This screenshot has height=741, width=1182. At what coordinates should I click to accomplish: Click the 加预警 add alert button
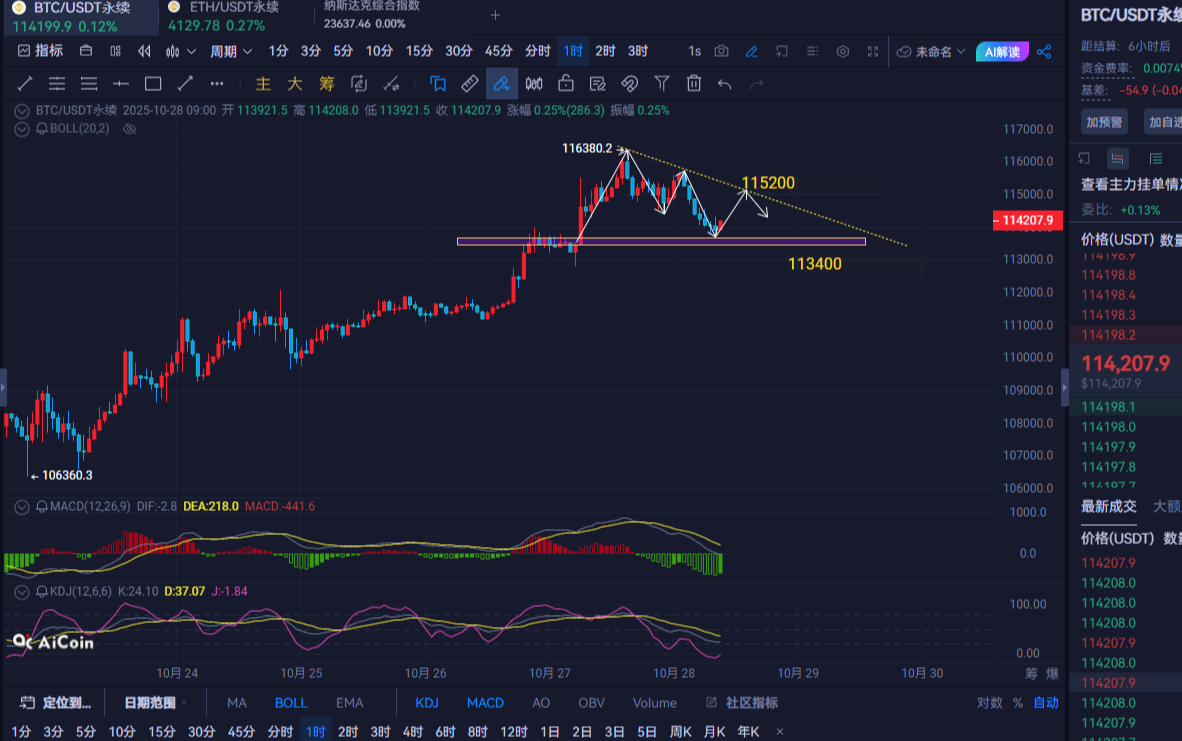[1105, 122]
